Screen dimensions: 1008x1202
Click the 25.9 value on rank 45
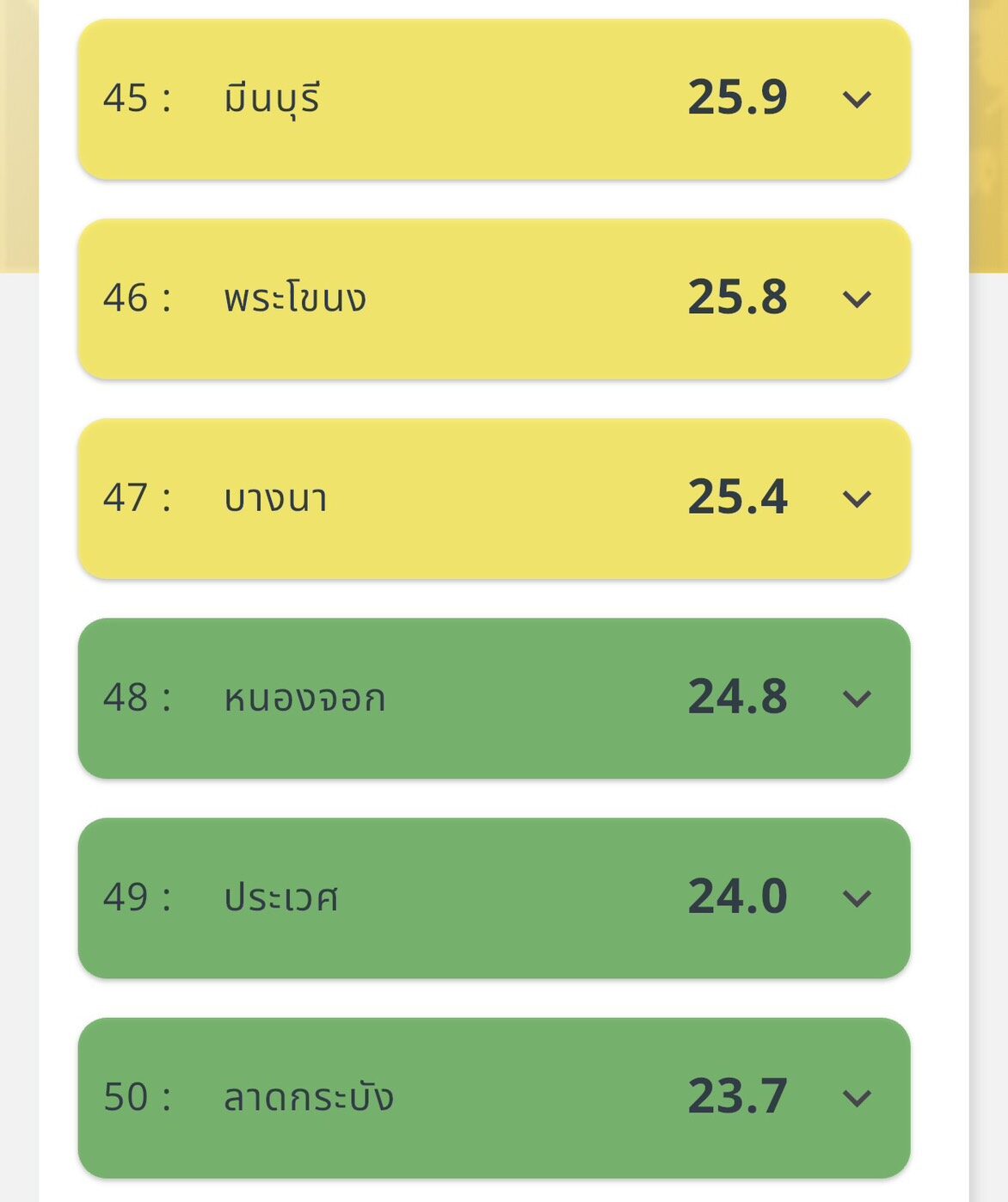(x=738, y=97)
